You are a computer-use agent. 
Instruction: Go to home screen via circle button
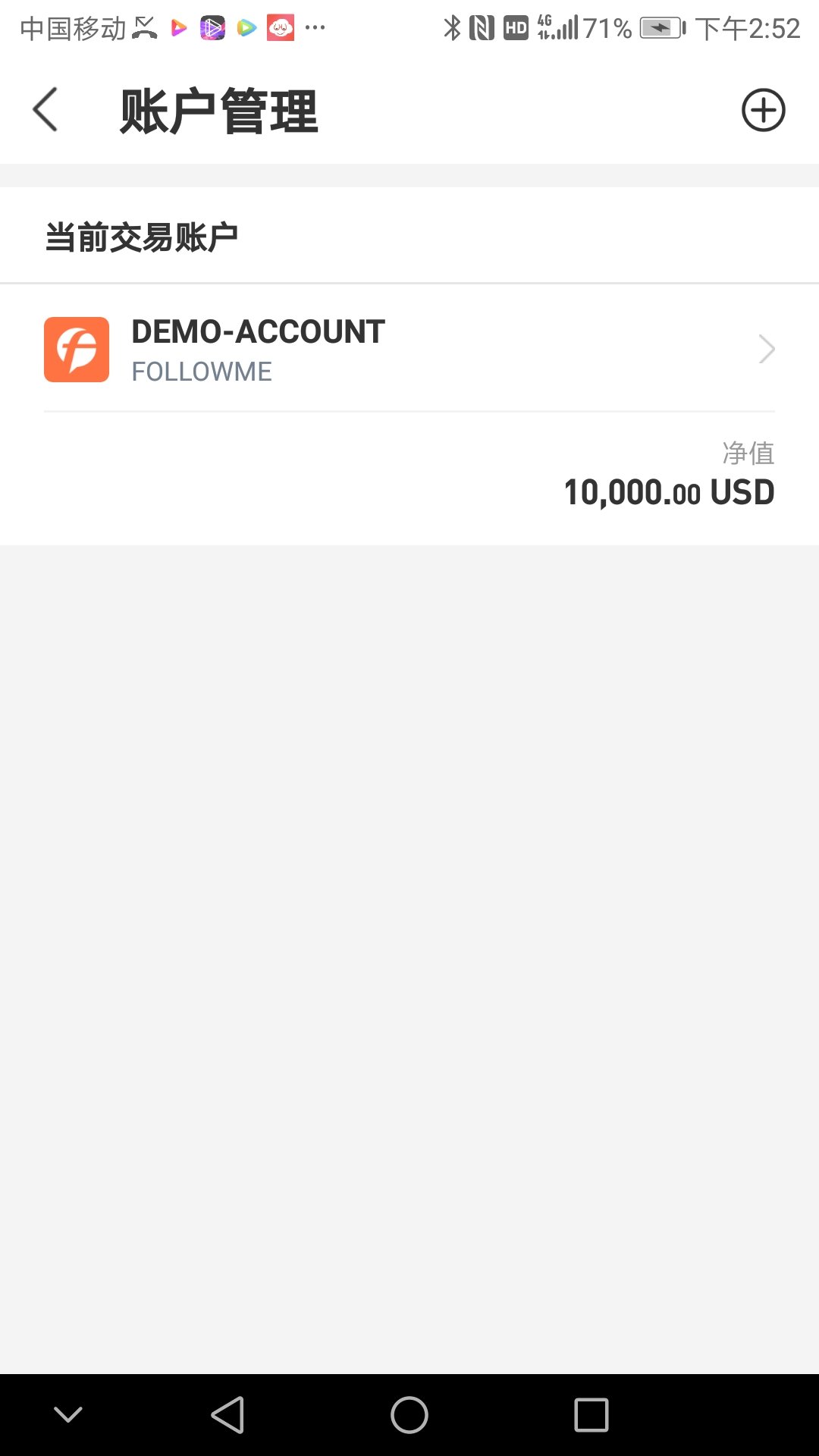pyautogui.click(x=409, y=1415)
